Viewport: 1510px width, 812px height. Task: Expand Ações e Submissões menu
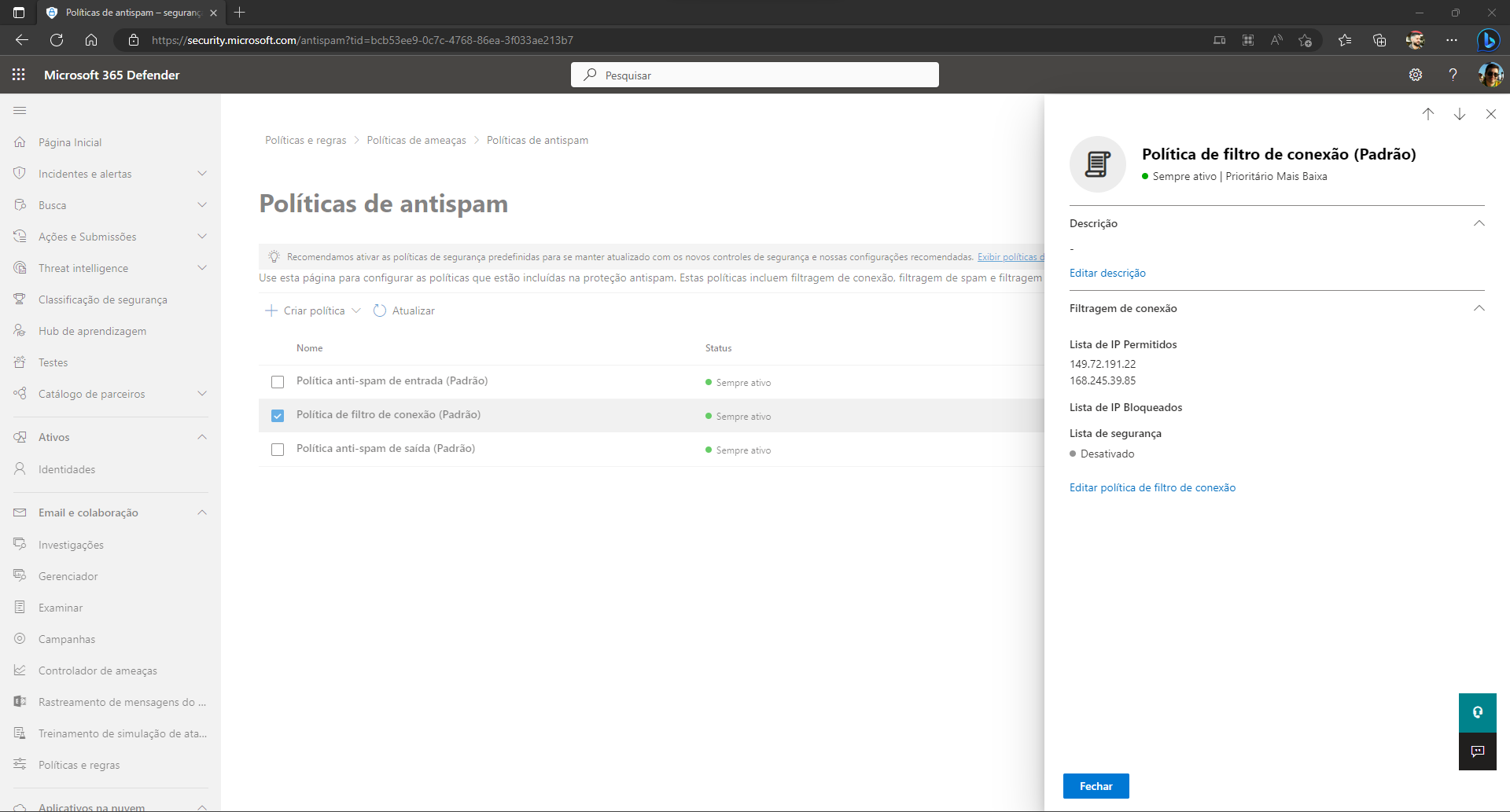[202, 237]
